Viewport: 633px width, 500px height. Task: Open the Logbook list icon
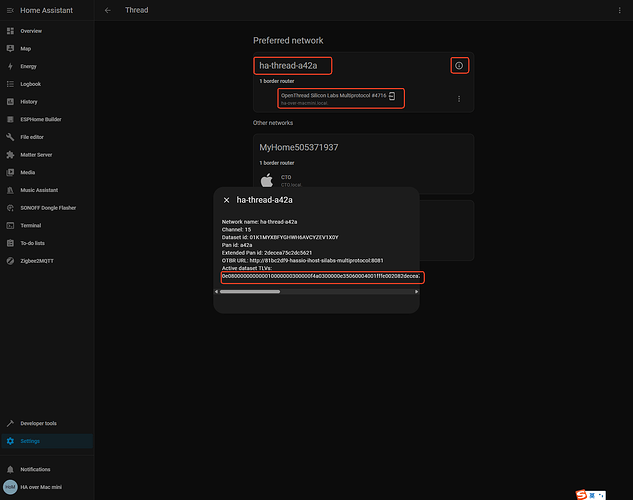click(10, 84)
